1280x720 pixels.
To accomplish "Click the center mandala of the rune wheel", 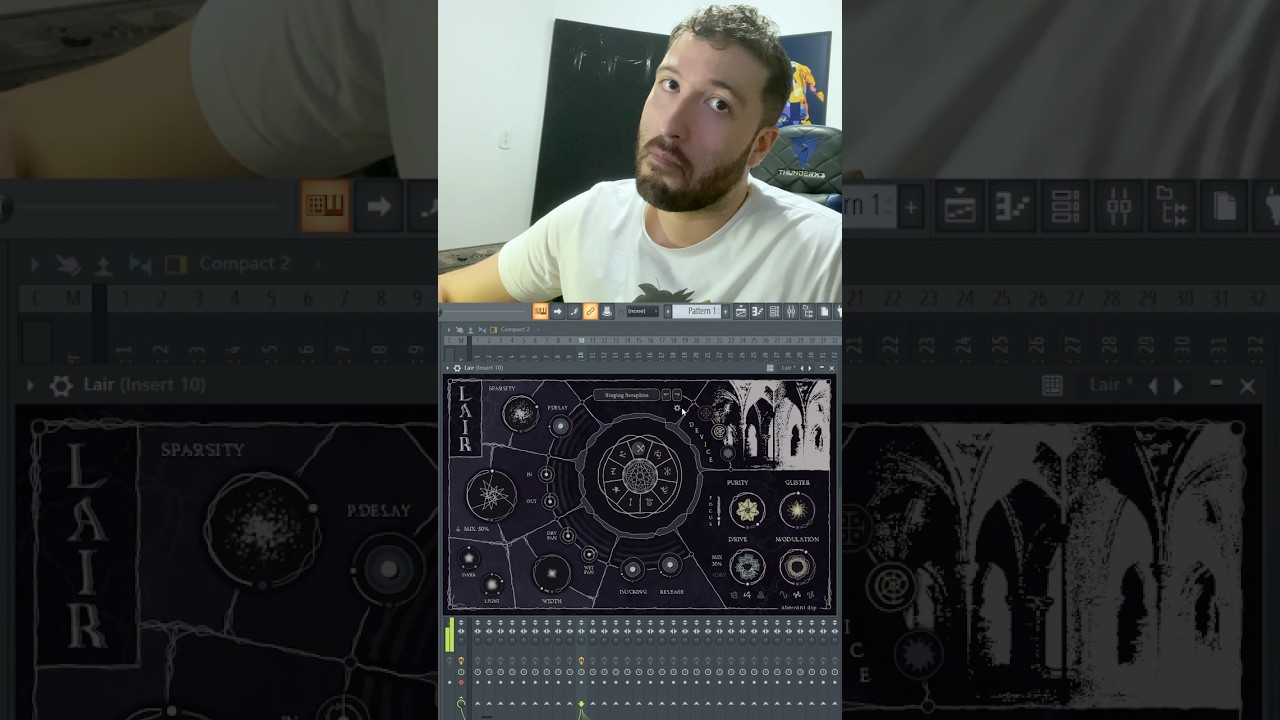I will [640, 474].
